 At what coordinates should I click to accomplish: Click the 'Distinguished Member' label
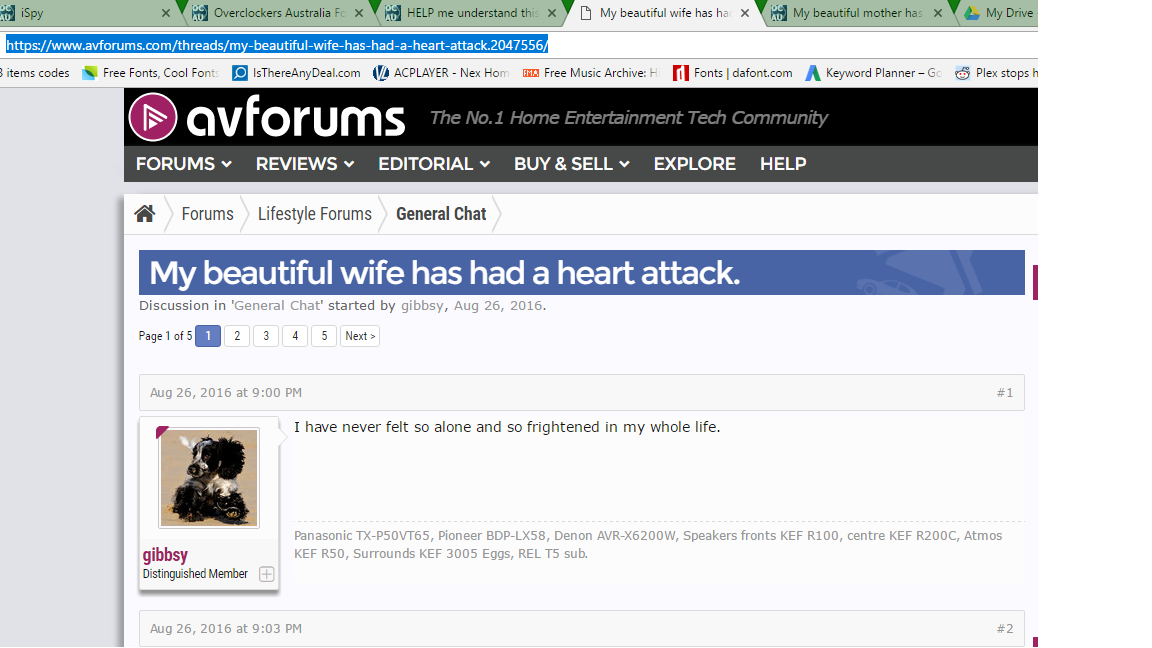[195, 574]
